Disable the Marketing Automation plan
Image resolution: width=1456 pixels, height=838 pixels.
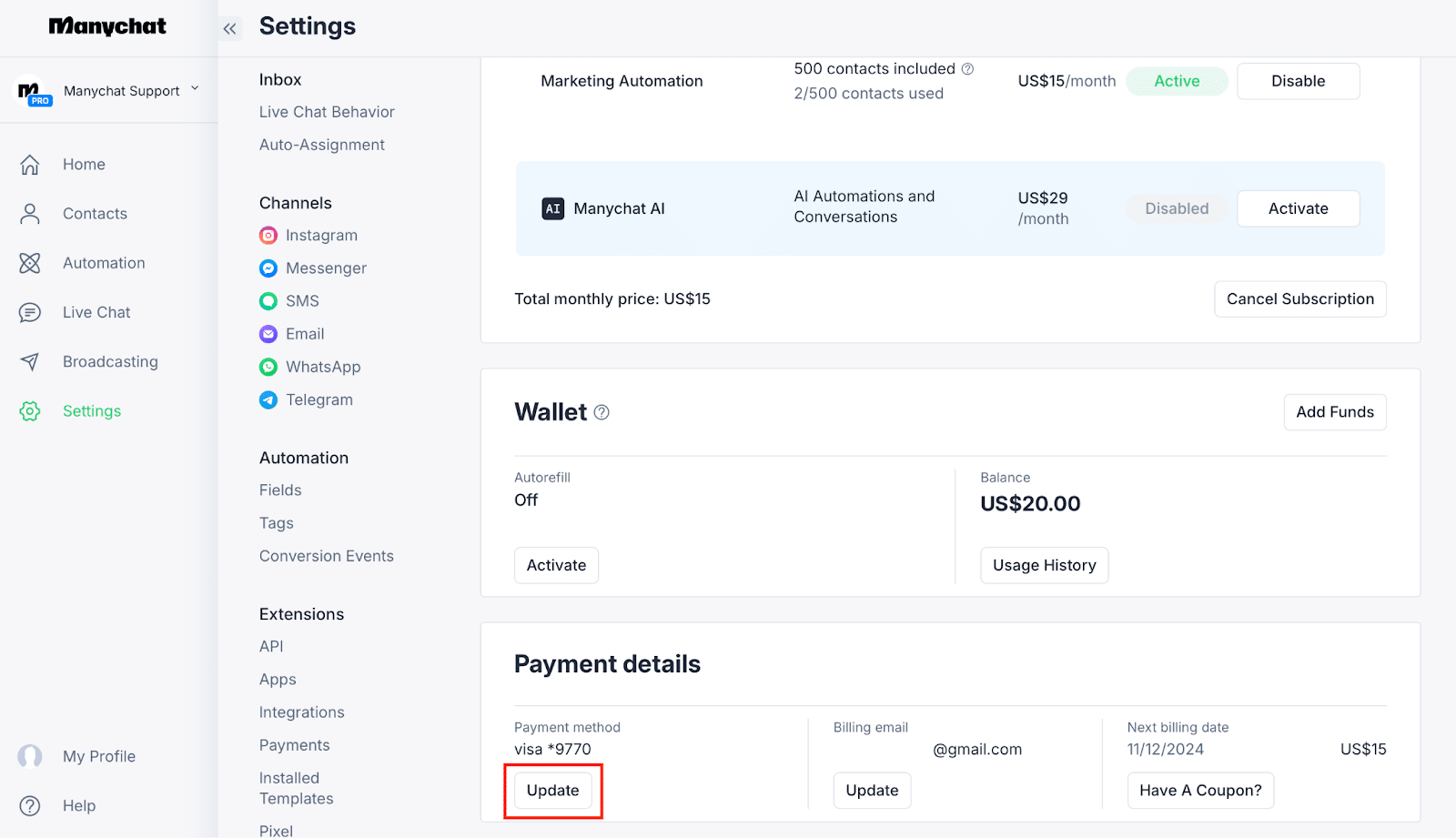(1298, 81)
